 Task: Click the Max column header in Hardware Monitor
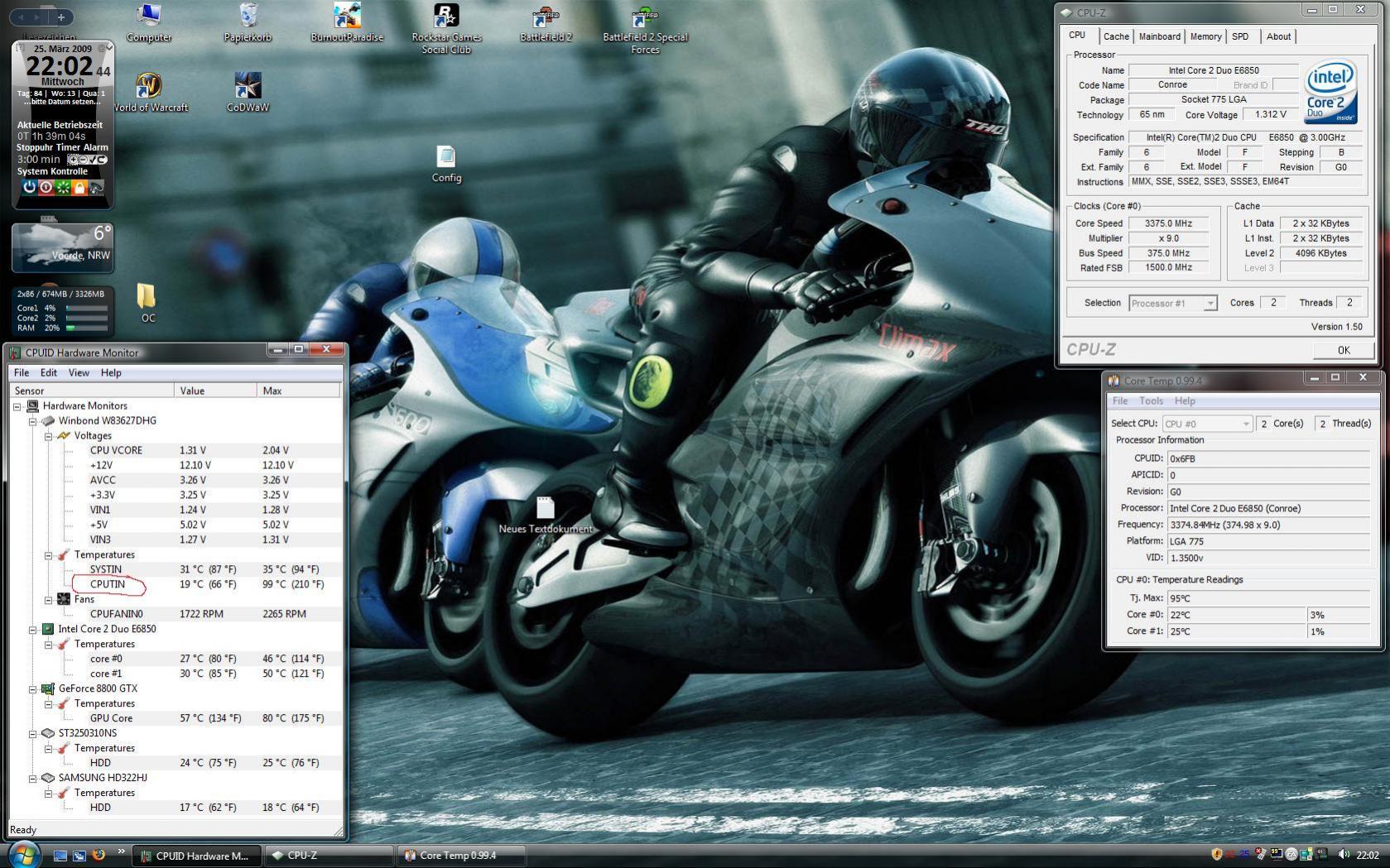pyautogui.click(x=298, y=391)
